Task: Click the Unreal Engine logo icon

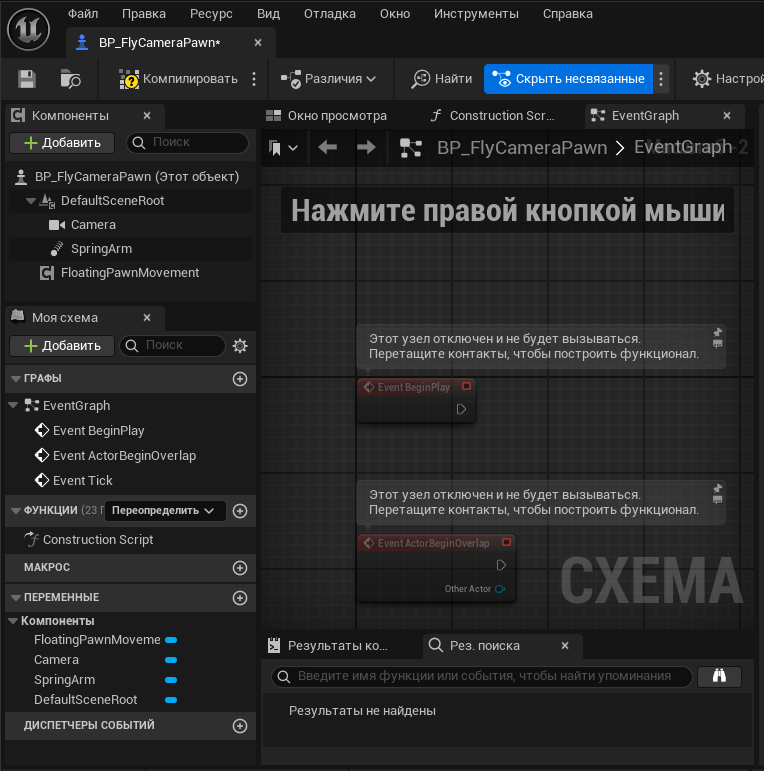Action: point(29,29)
